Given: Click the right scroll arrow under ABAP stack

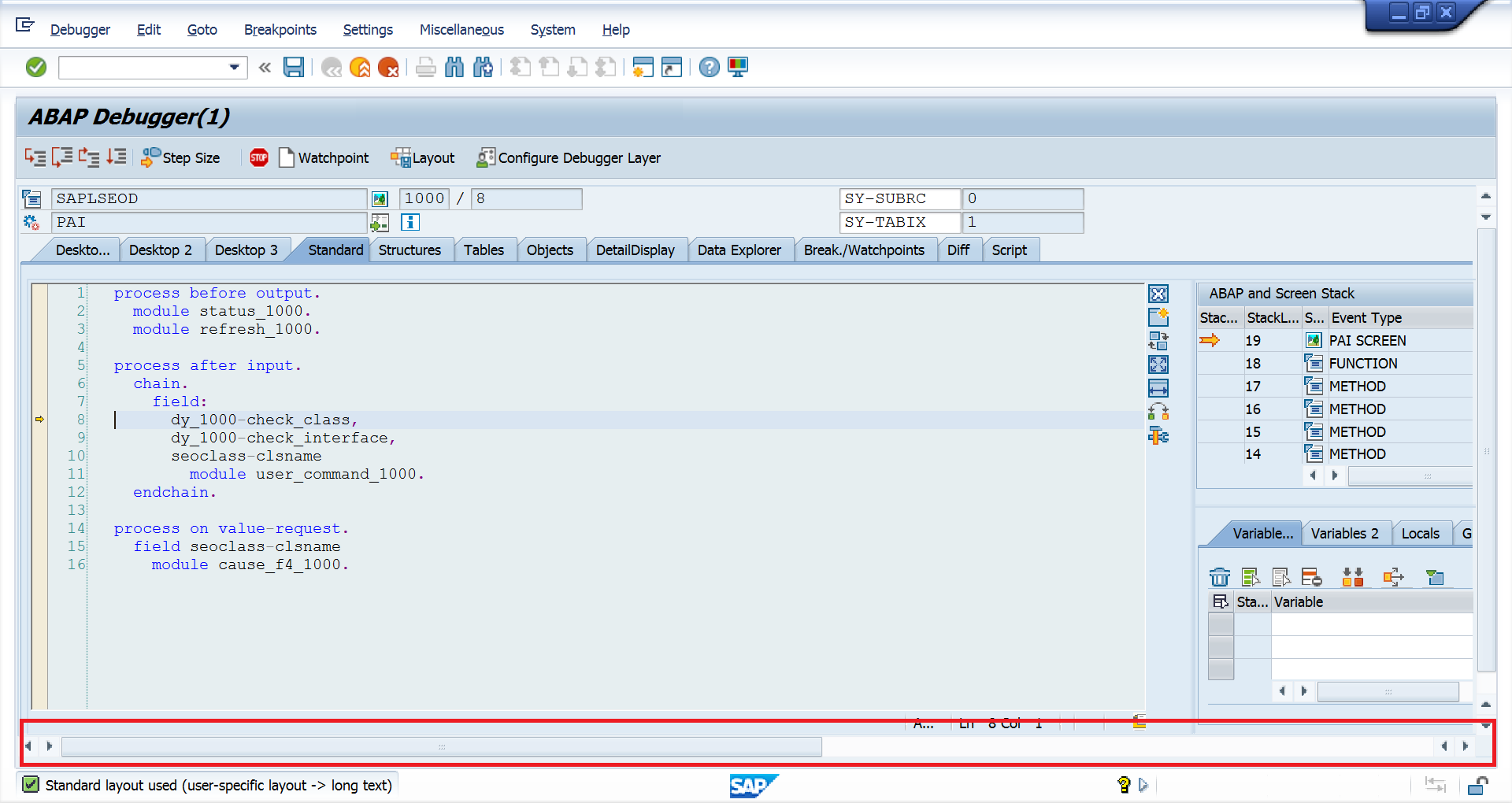Looking at the screenshot, I should [1334, 475].
